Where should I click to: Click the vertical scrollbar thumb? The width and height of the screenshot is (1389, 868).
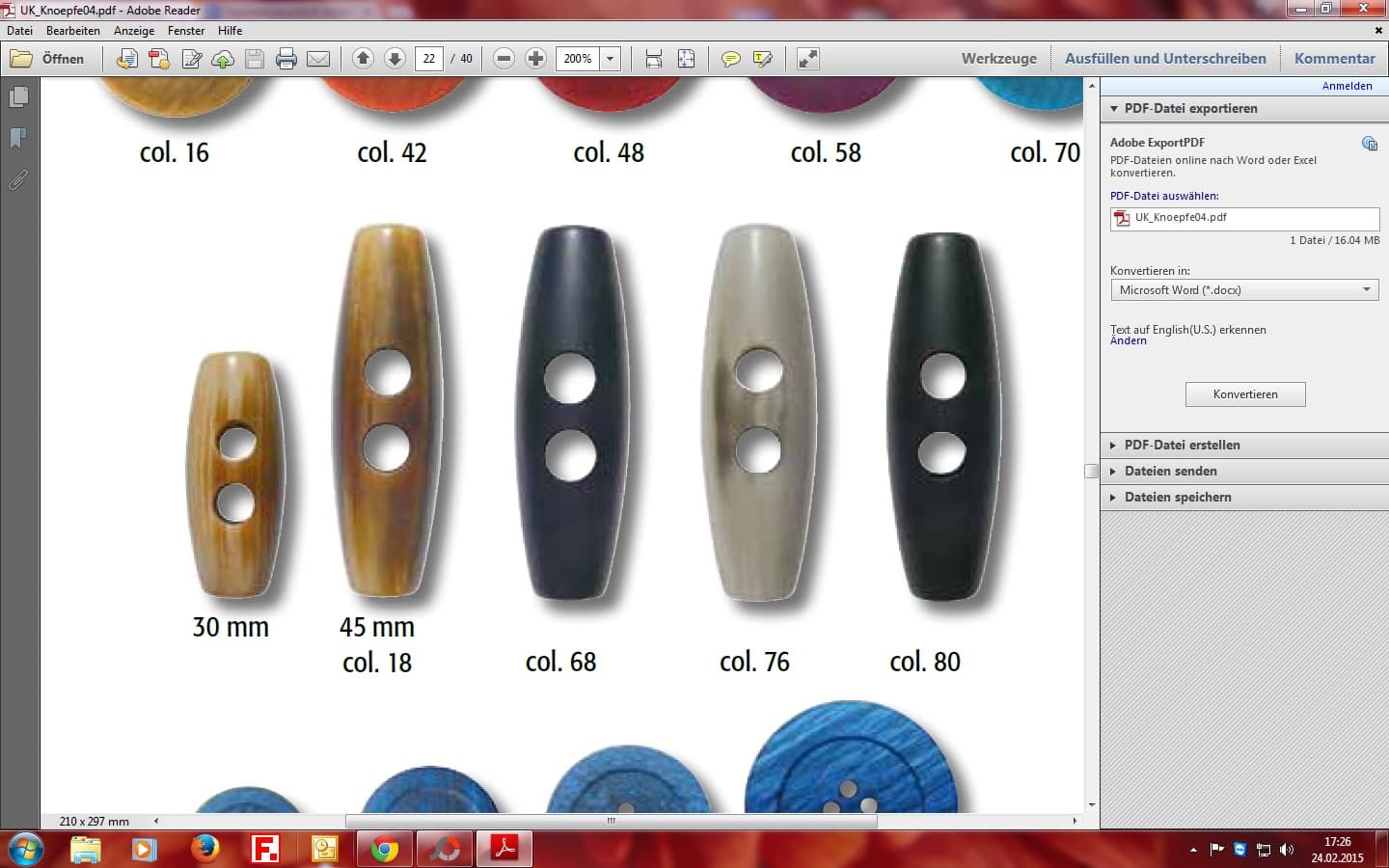(x=1091, y=471)
